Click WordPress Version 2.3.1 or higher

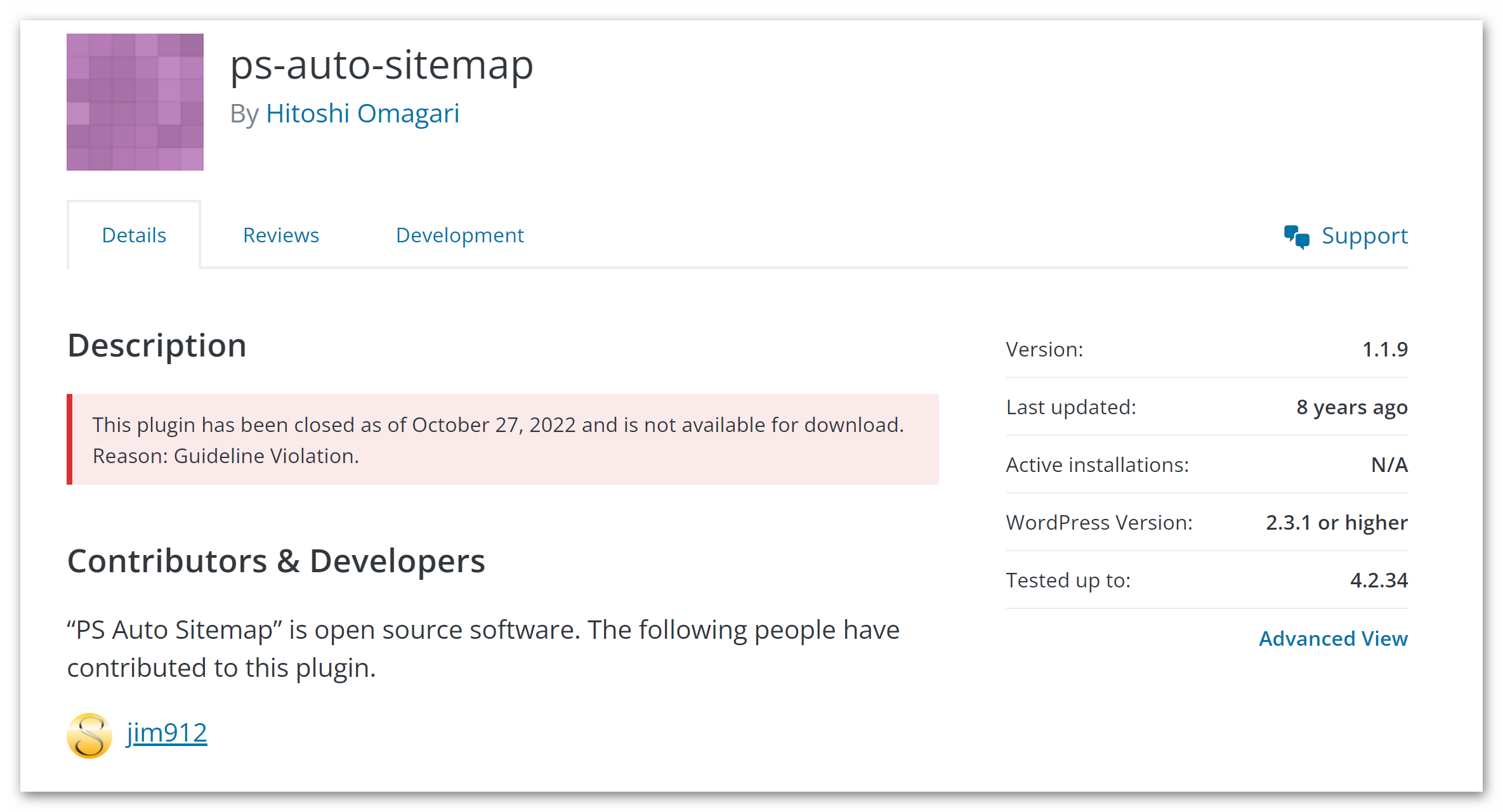point(1336,523)
